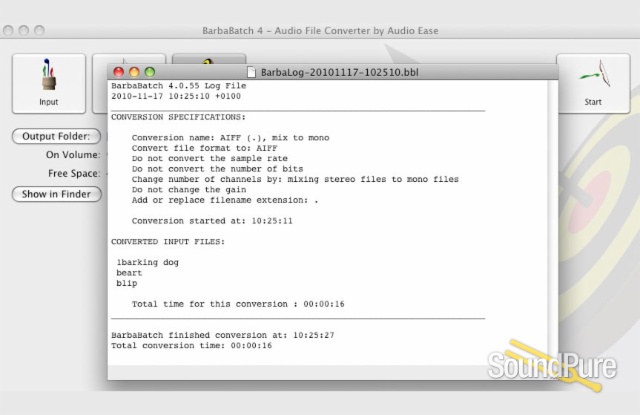Click the BarbaBatch 4 main window title bar
The width and height of the screenshot is (640, 415).
click(320, 31)
